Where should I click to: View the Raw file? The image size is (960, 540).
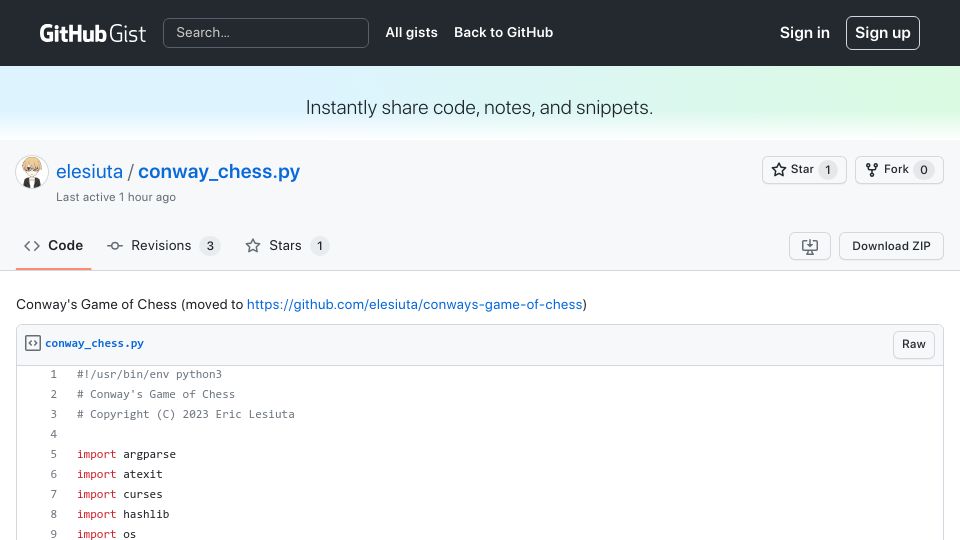pos(913,344)
